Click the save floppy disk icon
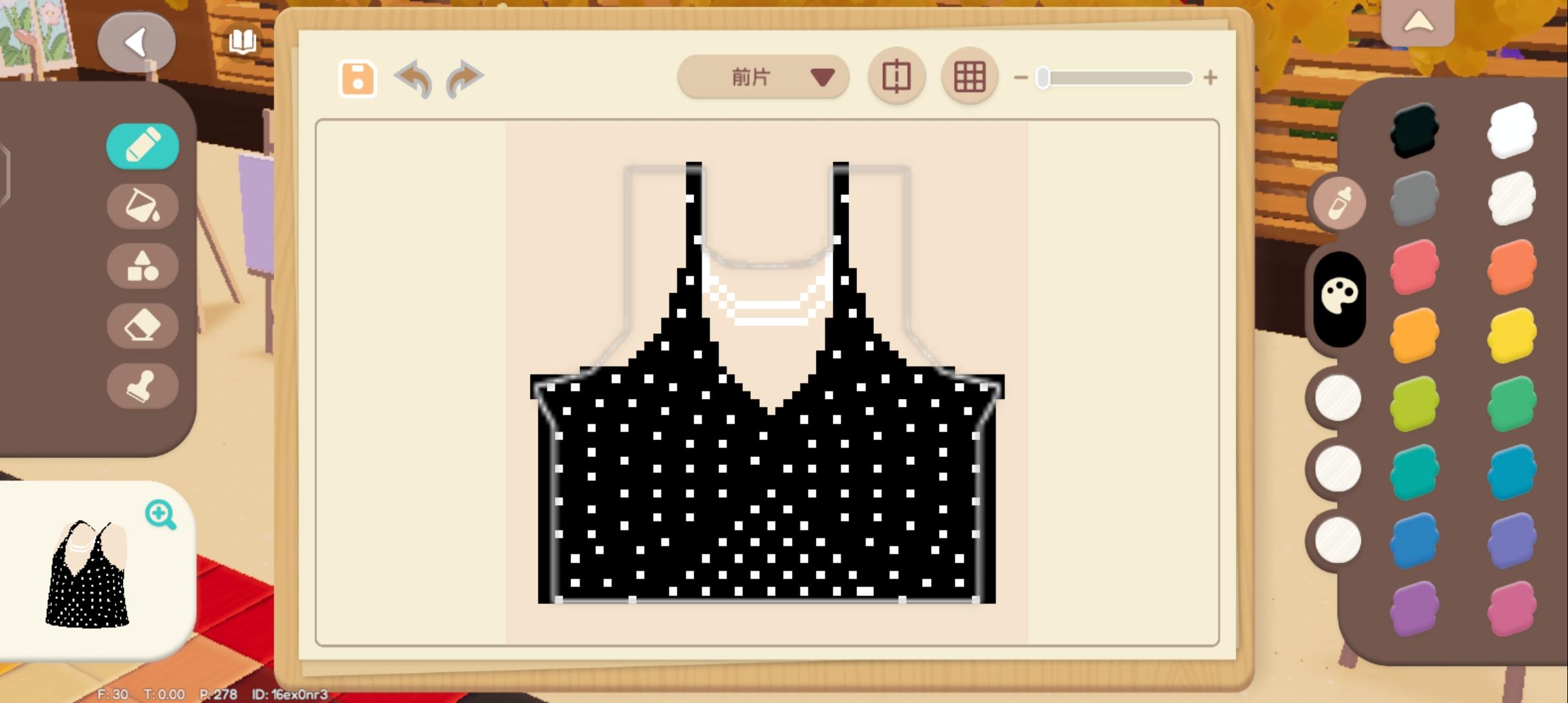Viewport: 1568px width, 703px height. [357, 79]
